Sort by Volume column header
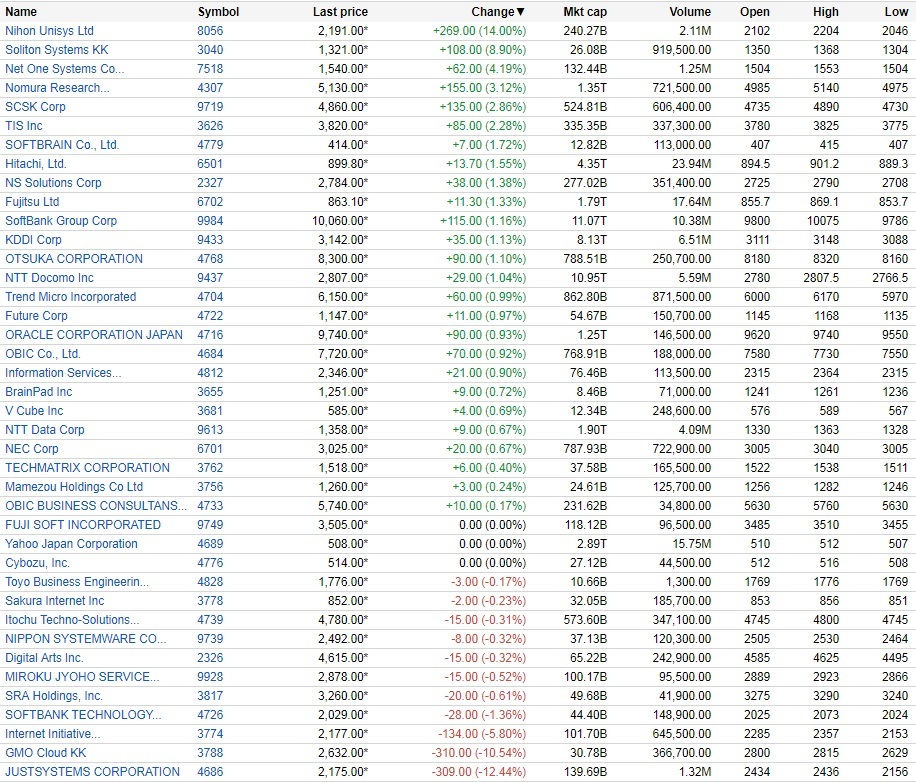Screen dimensions: 916x782 [690, 12]
